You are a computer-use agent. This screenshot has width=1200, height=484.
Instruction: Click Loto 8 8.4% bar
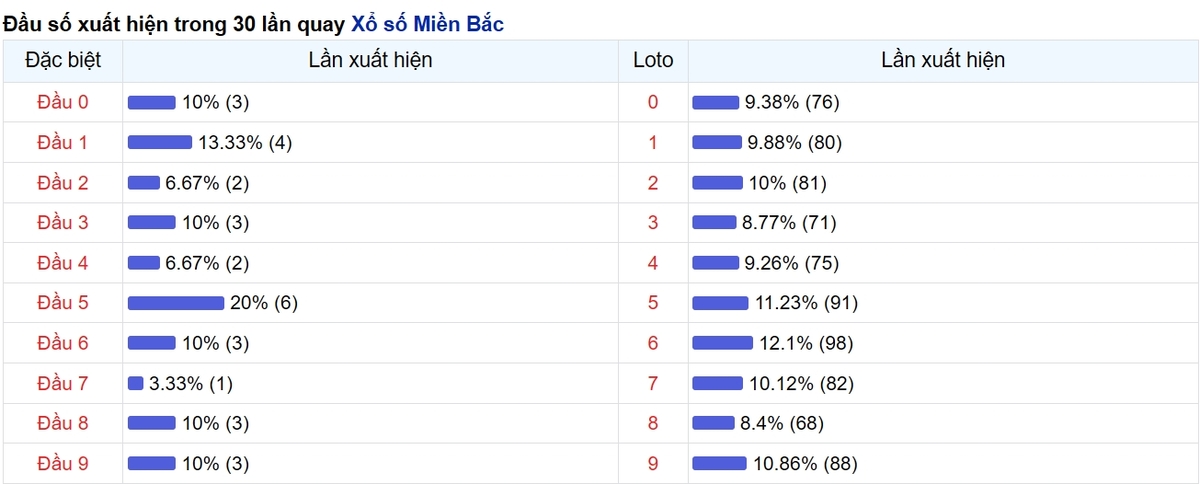[x=714, y=423]
